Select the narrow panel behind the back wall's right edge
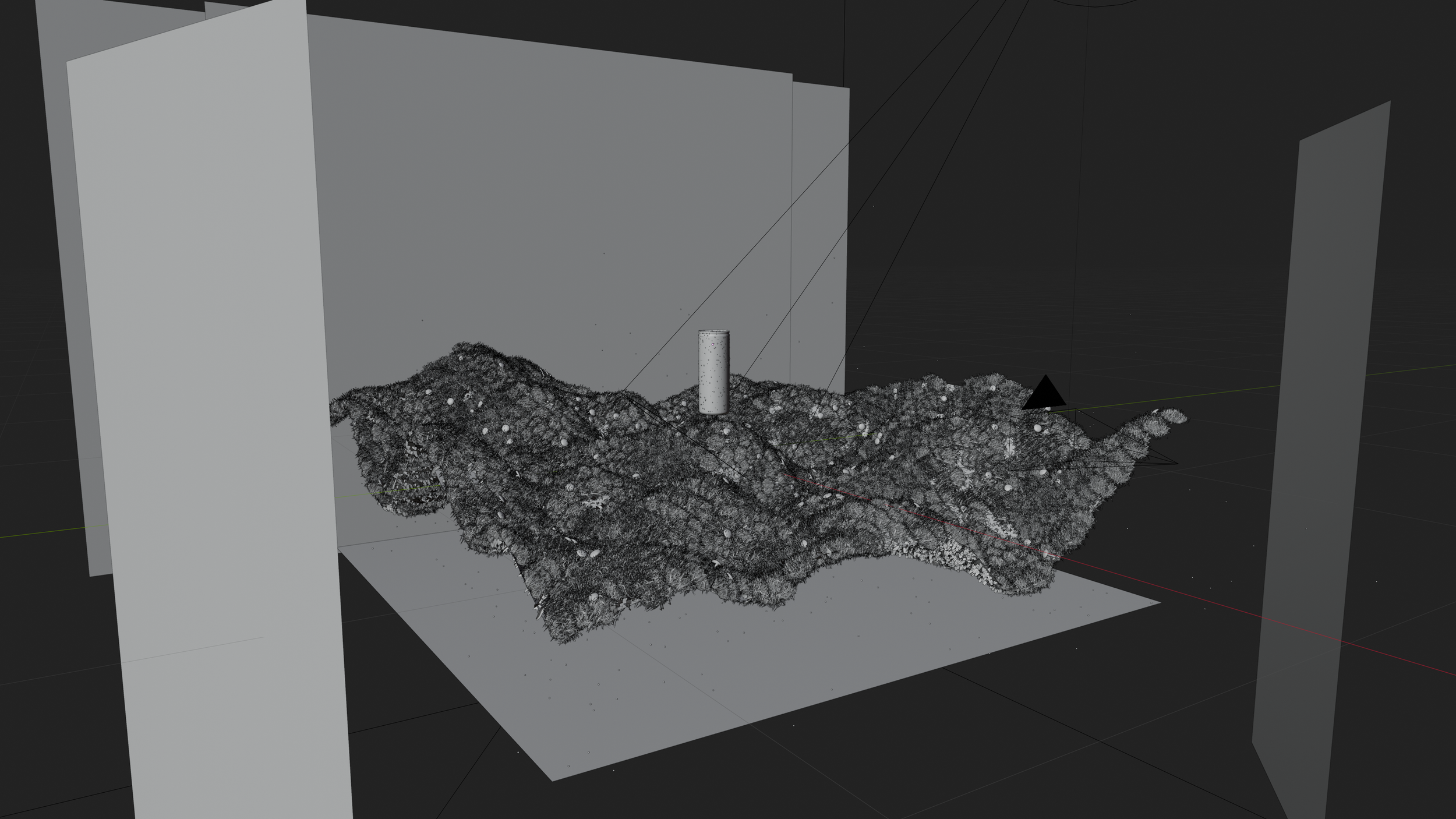The image size is (1456, 819). point(820,233)
